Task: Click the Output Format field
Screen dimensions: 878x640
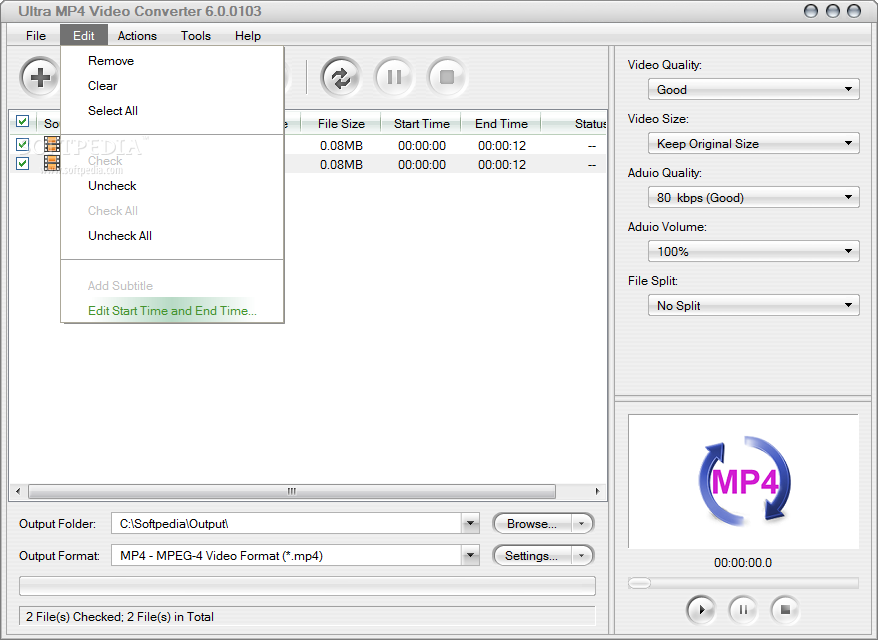Action: [x=287, y=555]
